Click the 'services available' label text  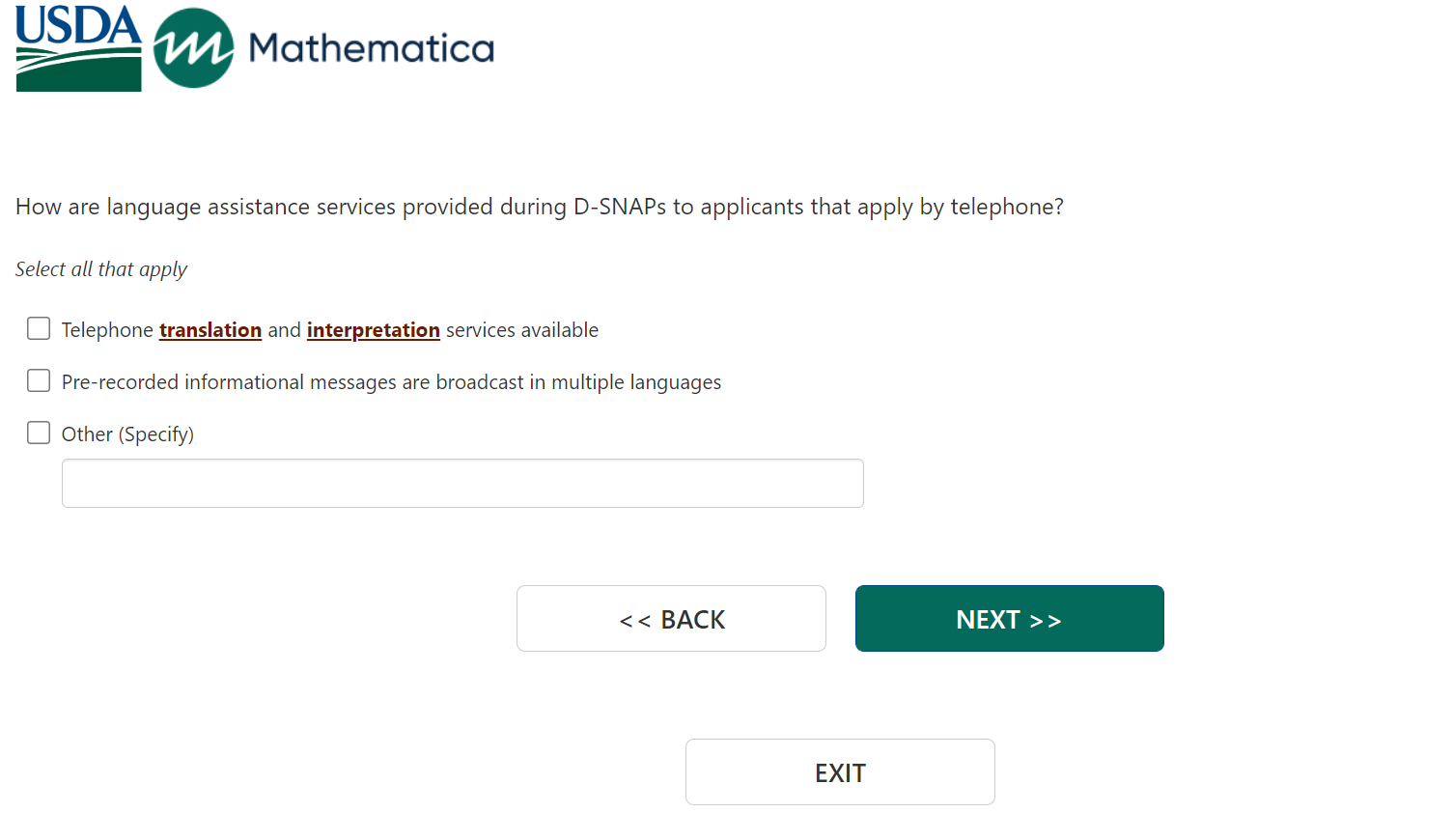pos(522,330)
